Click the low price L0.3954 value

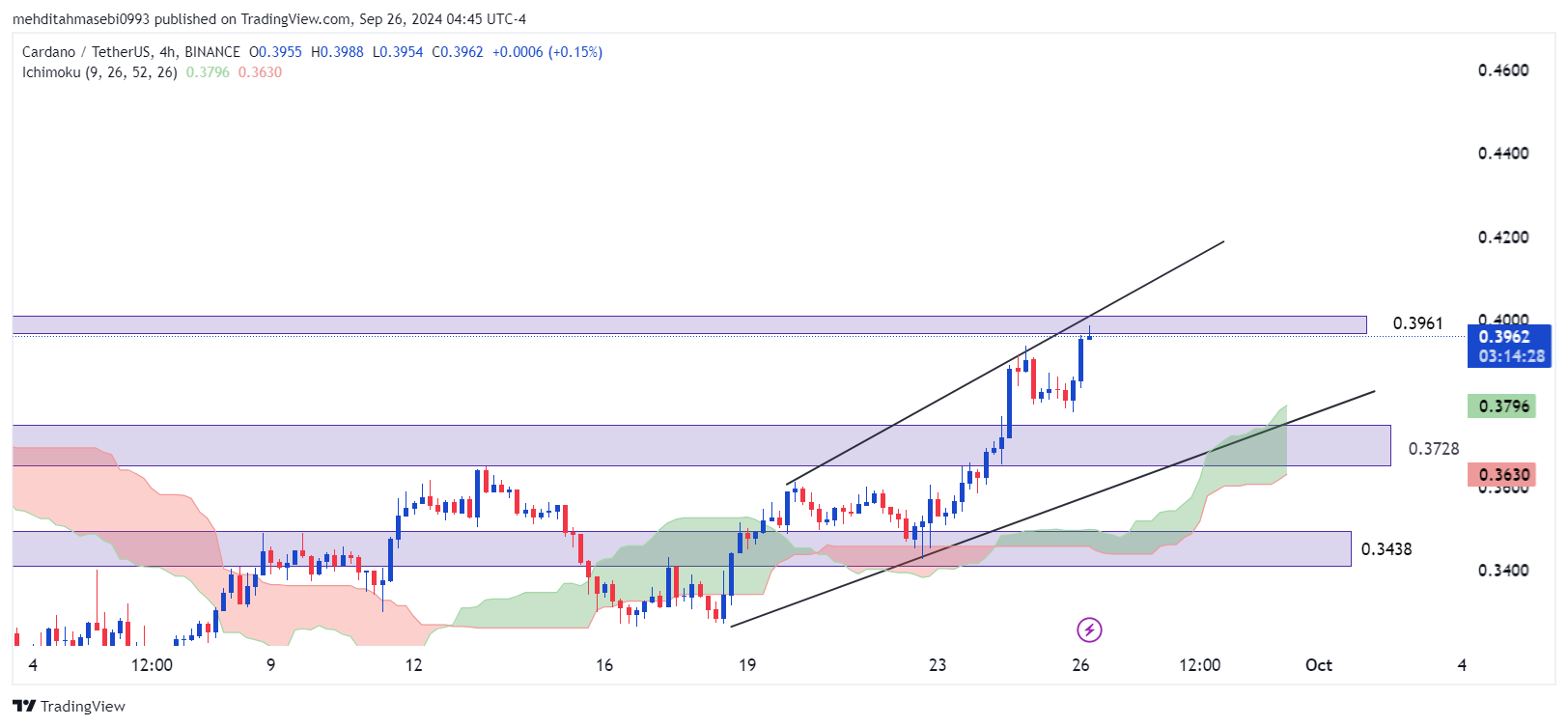(398, 52)
